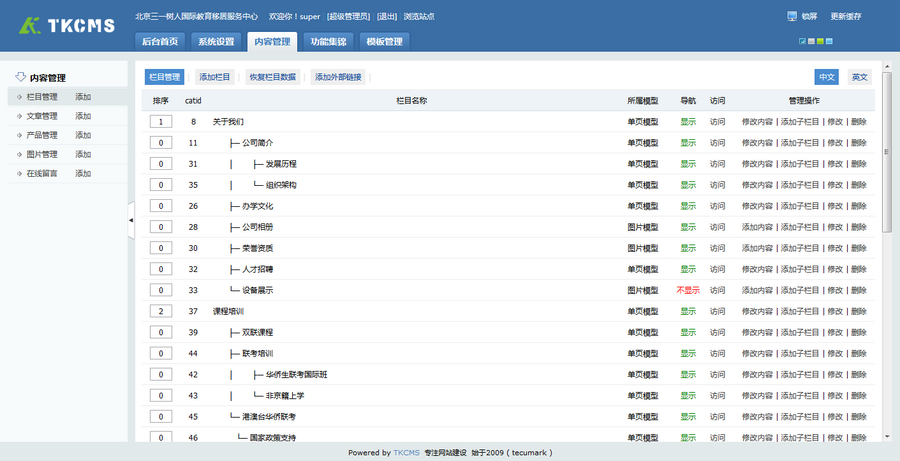900x461 pixels.
Task: Click 删除 for the 双联课程 row
Action: click(859, 332)
